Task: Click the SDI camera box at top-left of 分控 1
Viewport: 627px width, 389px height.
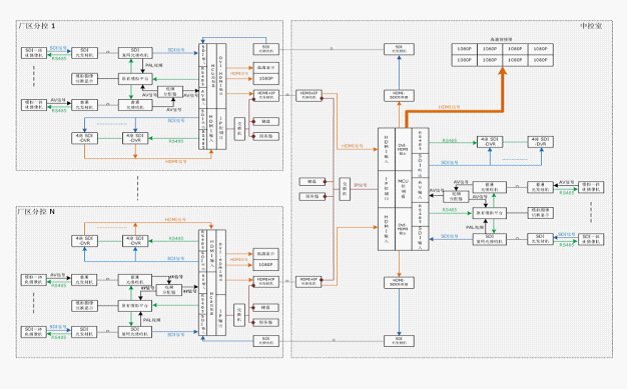Action: [x=34, y=53]
